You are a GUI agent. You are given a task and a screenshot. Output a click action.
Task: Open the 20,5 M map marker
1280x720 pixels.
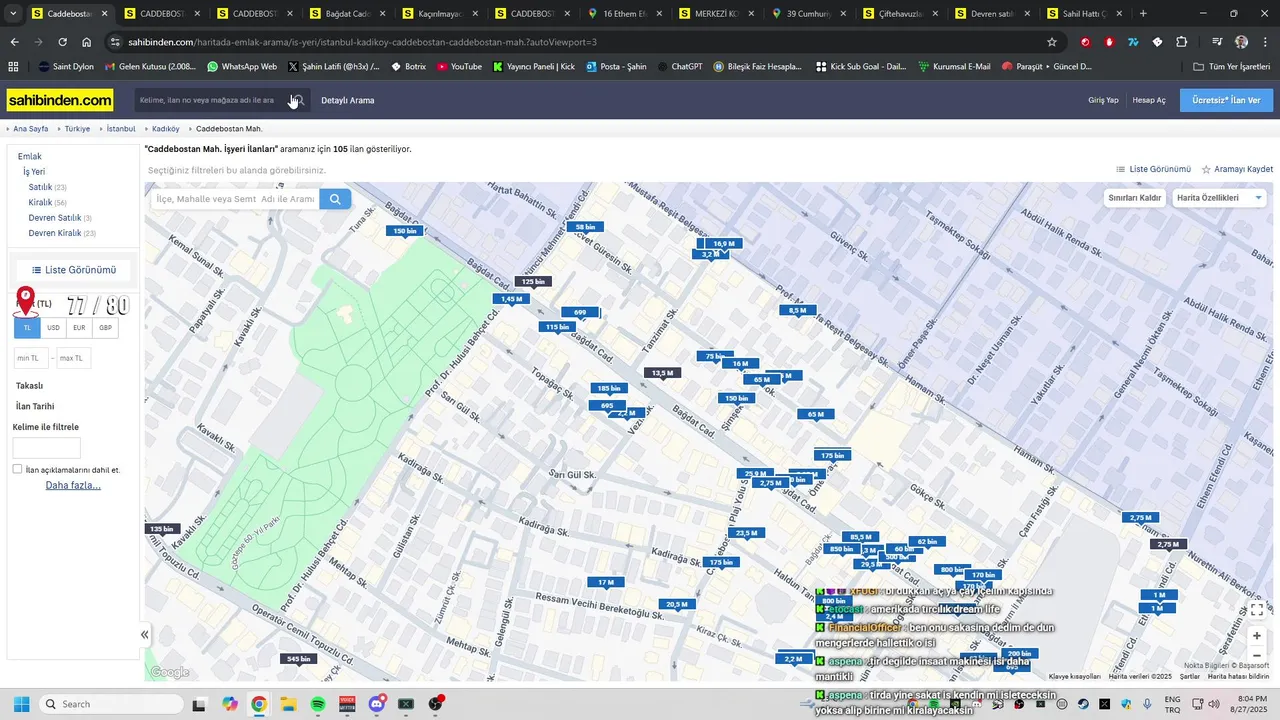(x=677, y=604)
